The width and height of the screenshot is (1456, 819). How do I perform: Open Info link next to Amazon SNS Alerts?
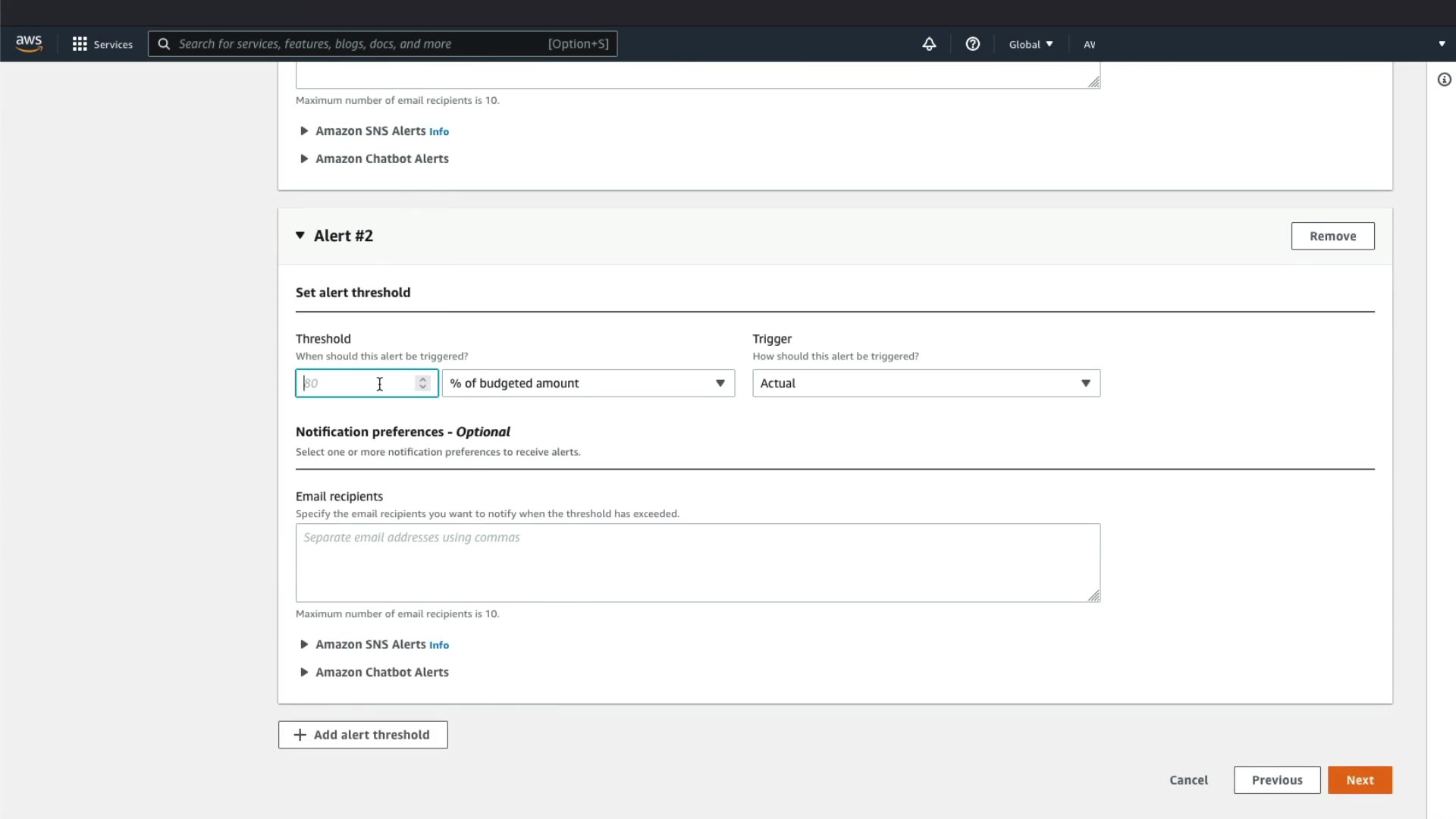coord(439,645)
